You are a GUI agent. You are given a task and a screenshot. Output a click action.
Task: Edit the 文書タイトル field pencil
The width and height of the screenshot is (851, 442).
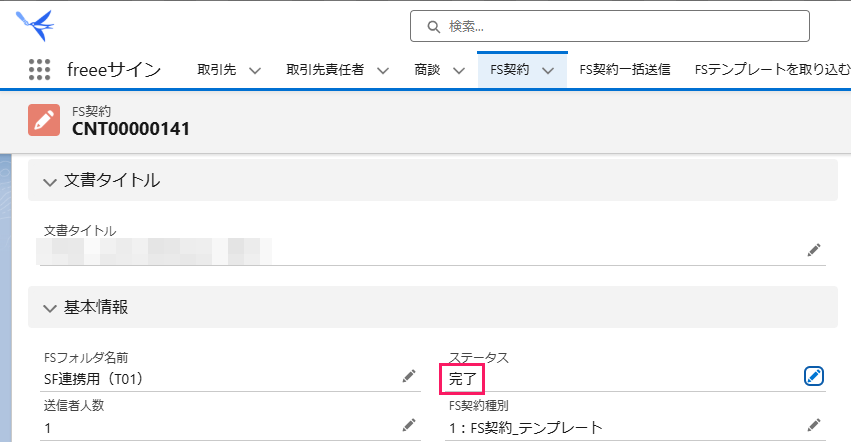[x=814, y=250]
